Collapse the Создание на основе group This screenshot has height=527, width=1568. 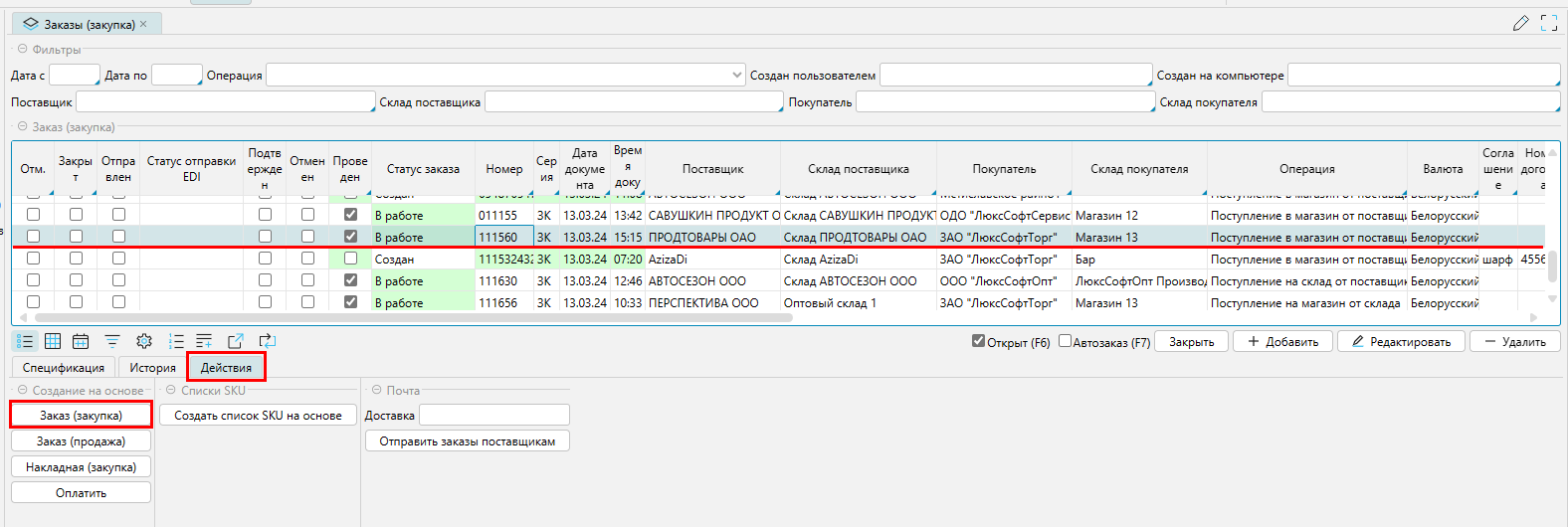pyautogui.click(x=22, y=390)
